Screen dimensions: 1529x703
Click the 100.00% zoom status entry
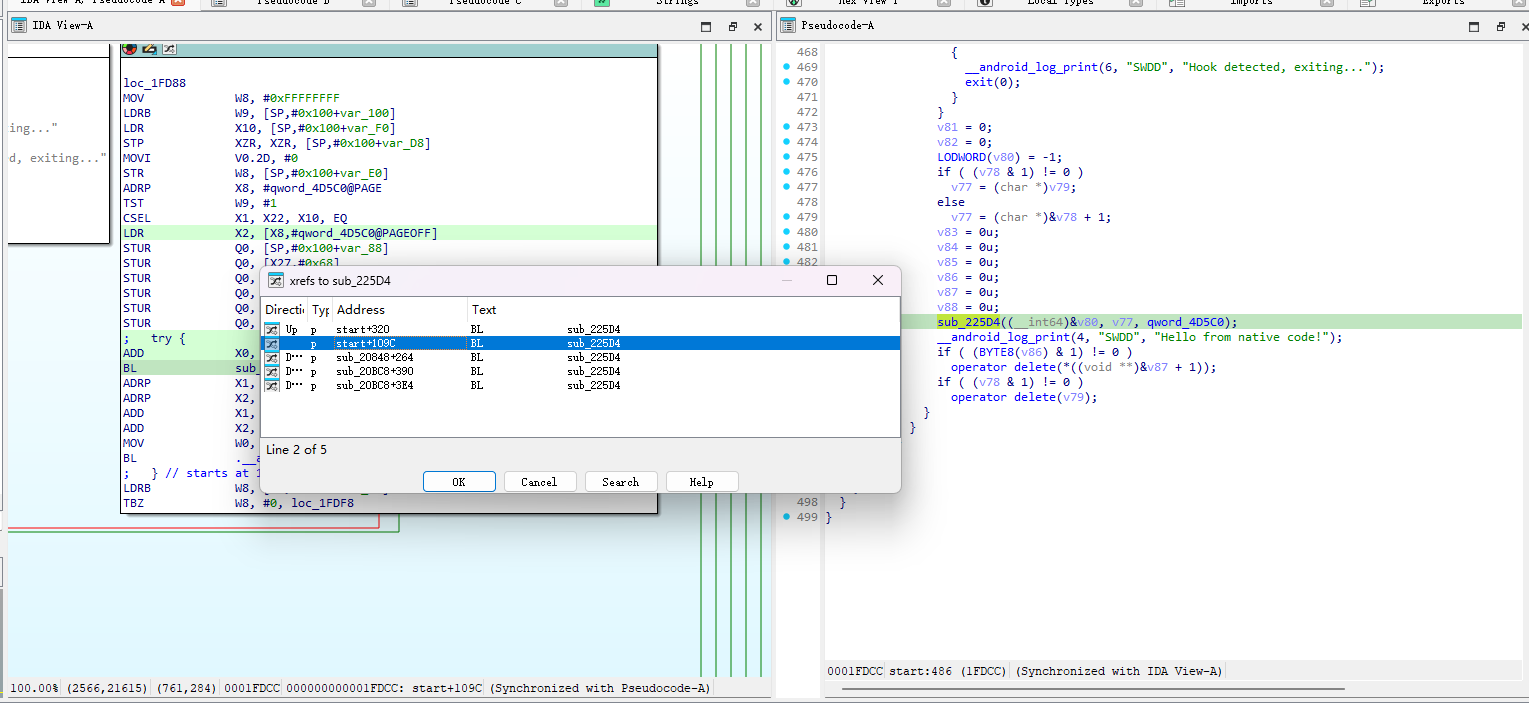[x=34, y=688]
